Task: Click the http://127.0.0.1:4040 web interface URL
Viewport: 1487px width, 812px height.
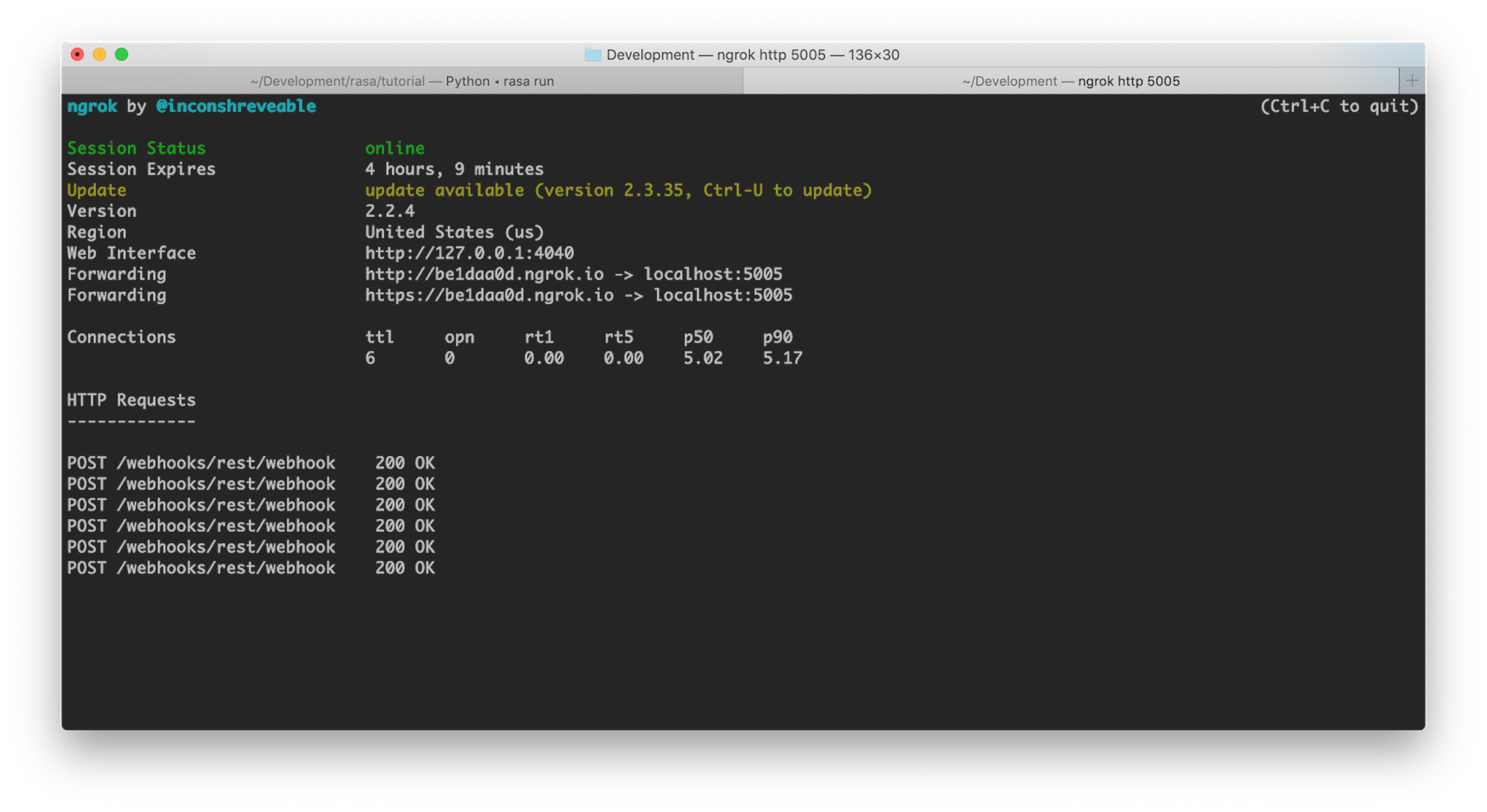Action: [x=469, y=253]
